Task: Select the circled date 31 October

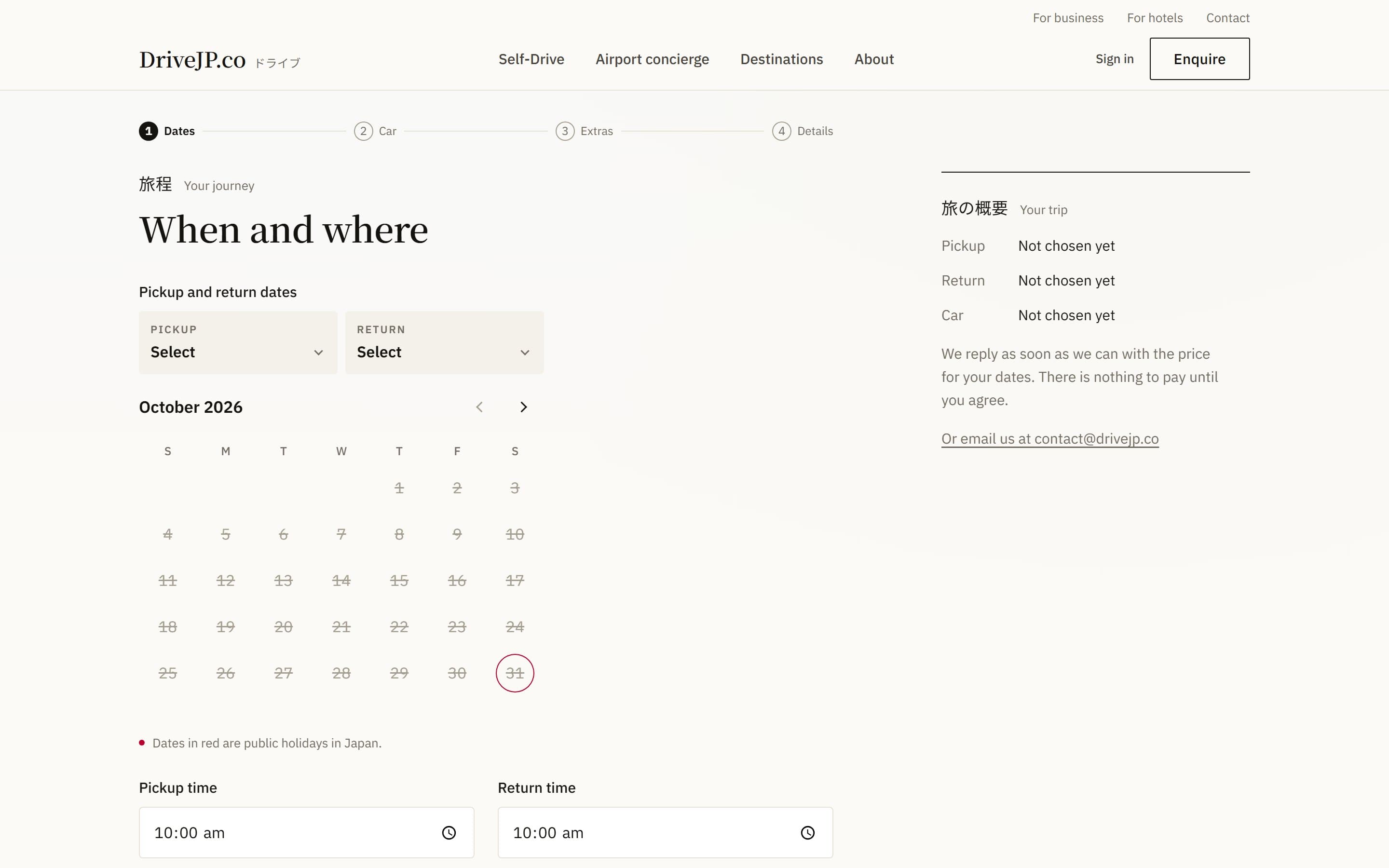Action: pyautogui.click(x=515, y=673)
